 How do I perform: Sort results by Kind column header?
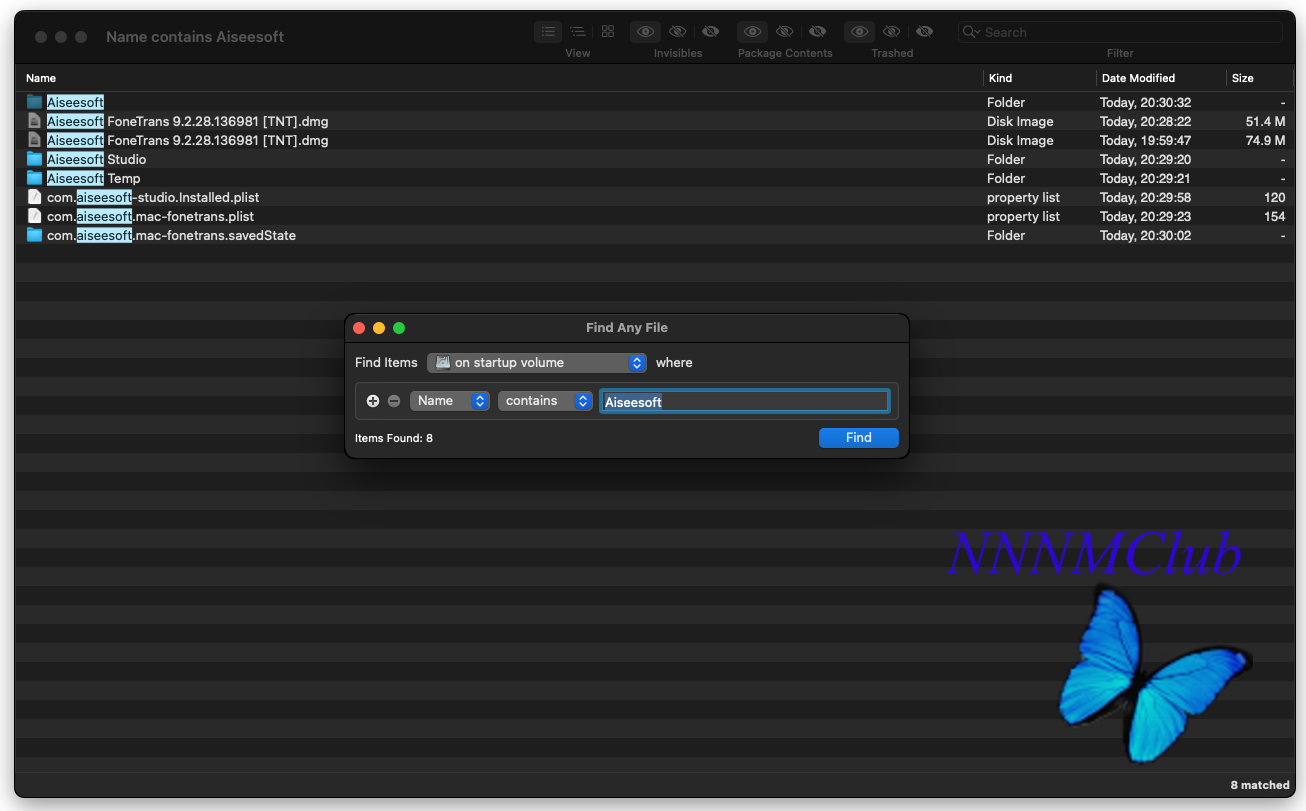[1000, 78]
